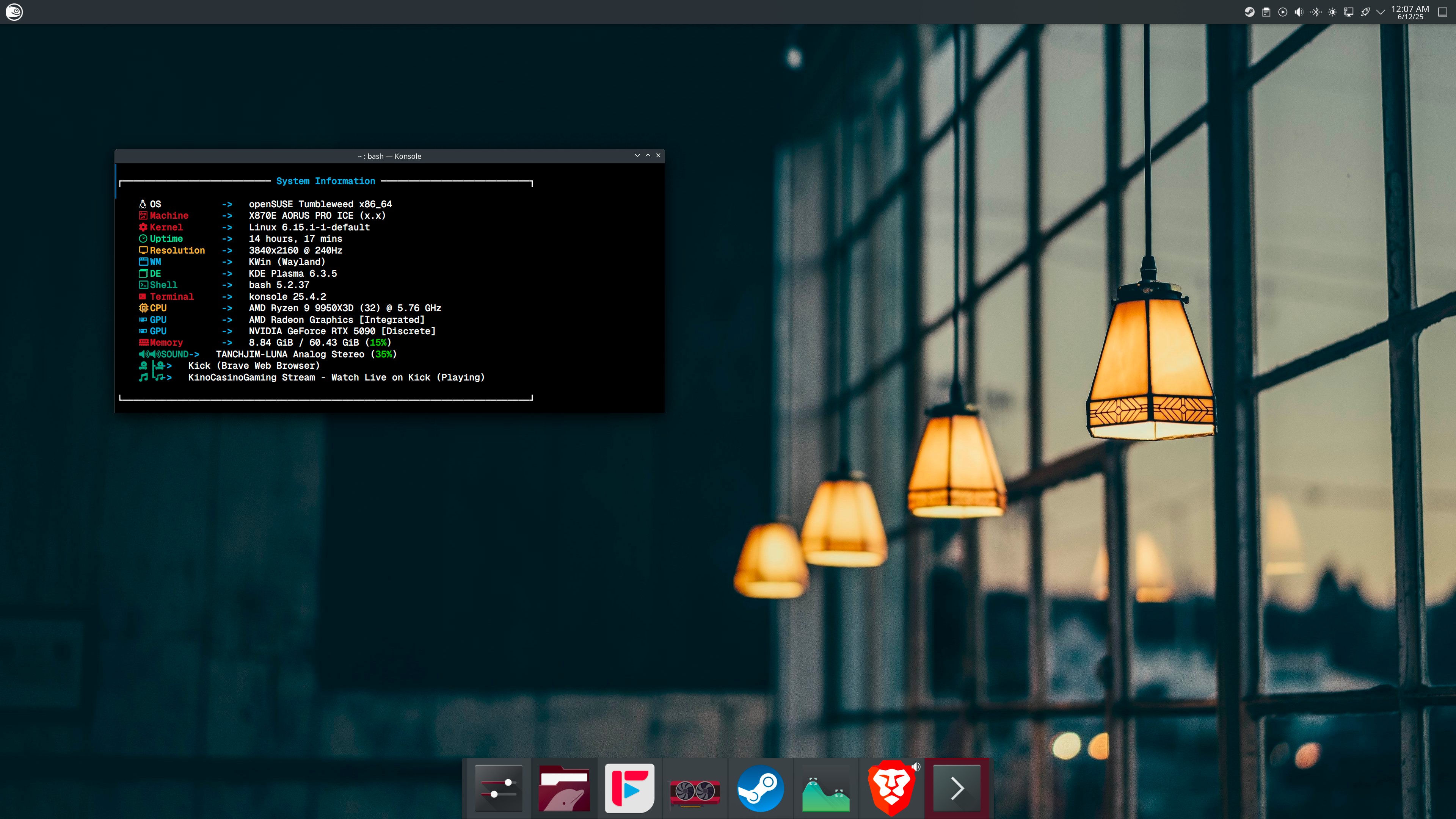
Task: Click the Peek at Desktop button
Action: pos(1442,12)
